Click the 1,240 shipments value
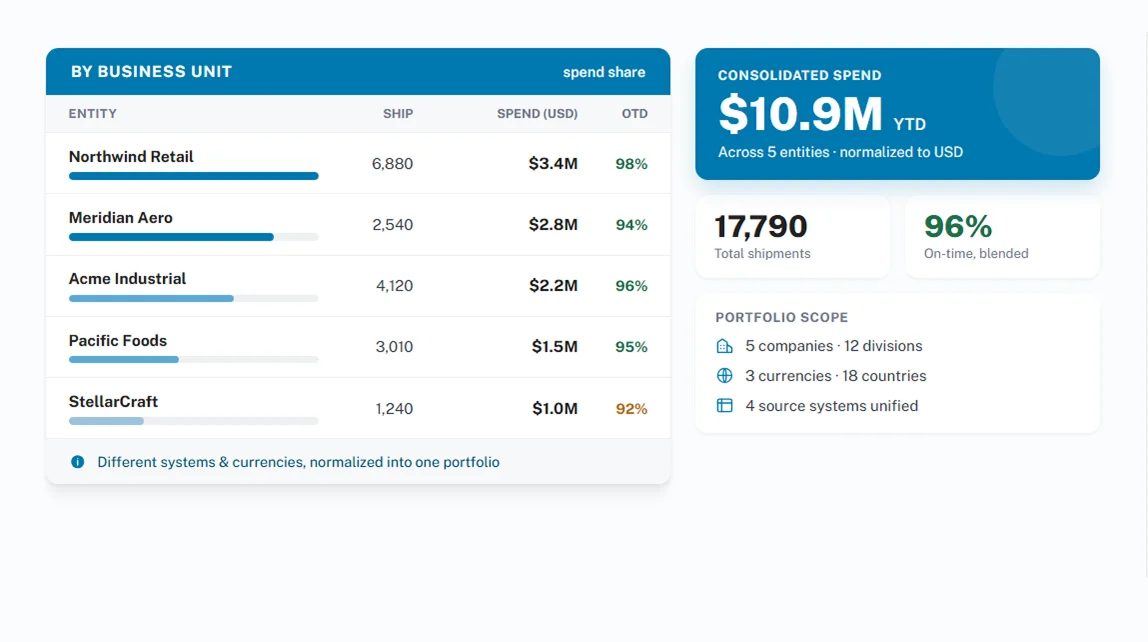Image resolution: width=1148 pixels, height=642 pixels. click(395, 408)
